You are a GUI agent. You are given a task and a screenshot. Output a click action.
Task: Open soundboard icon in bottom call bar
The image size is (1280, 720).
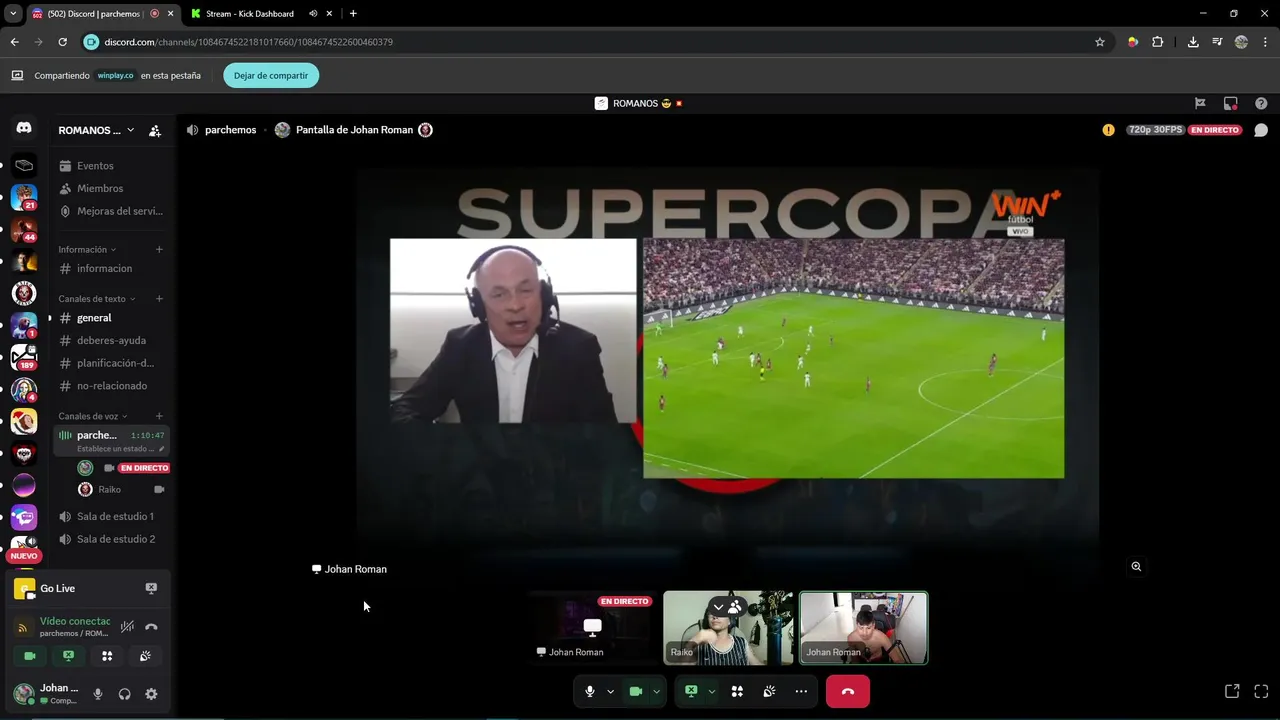click(x=769, y=691)
